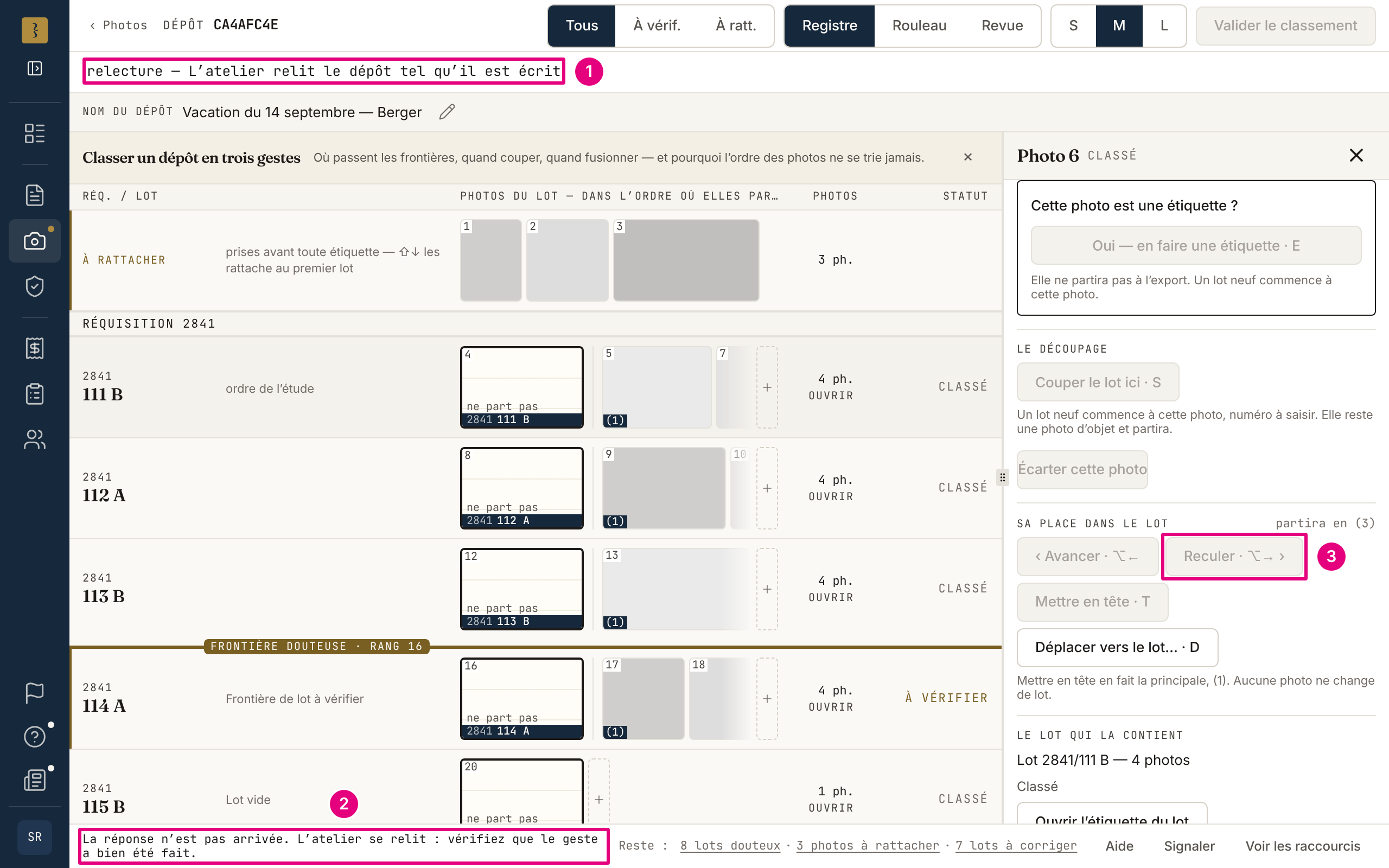Open the camera Photos icon in sidebar
Viewport: 1389px width, 868px height.
pos(34,241)
